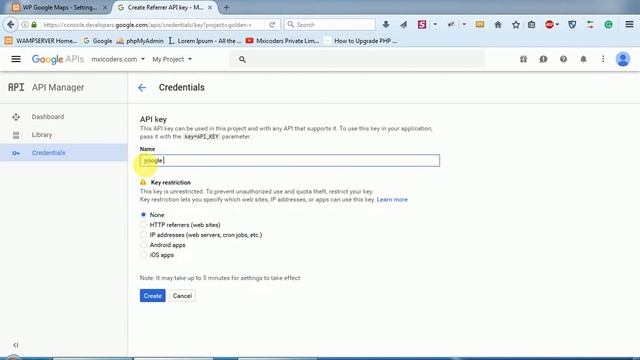Click browser back button
The image size is (640, 360).
coord(11,24)
